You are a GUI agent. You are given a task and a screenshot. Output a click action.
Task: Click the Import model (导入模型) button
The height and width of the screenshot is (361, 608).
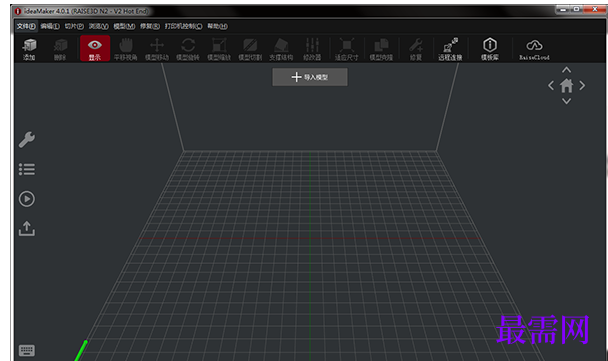pos(310,77)
